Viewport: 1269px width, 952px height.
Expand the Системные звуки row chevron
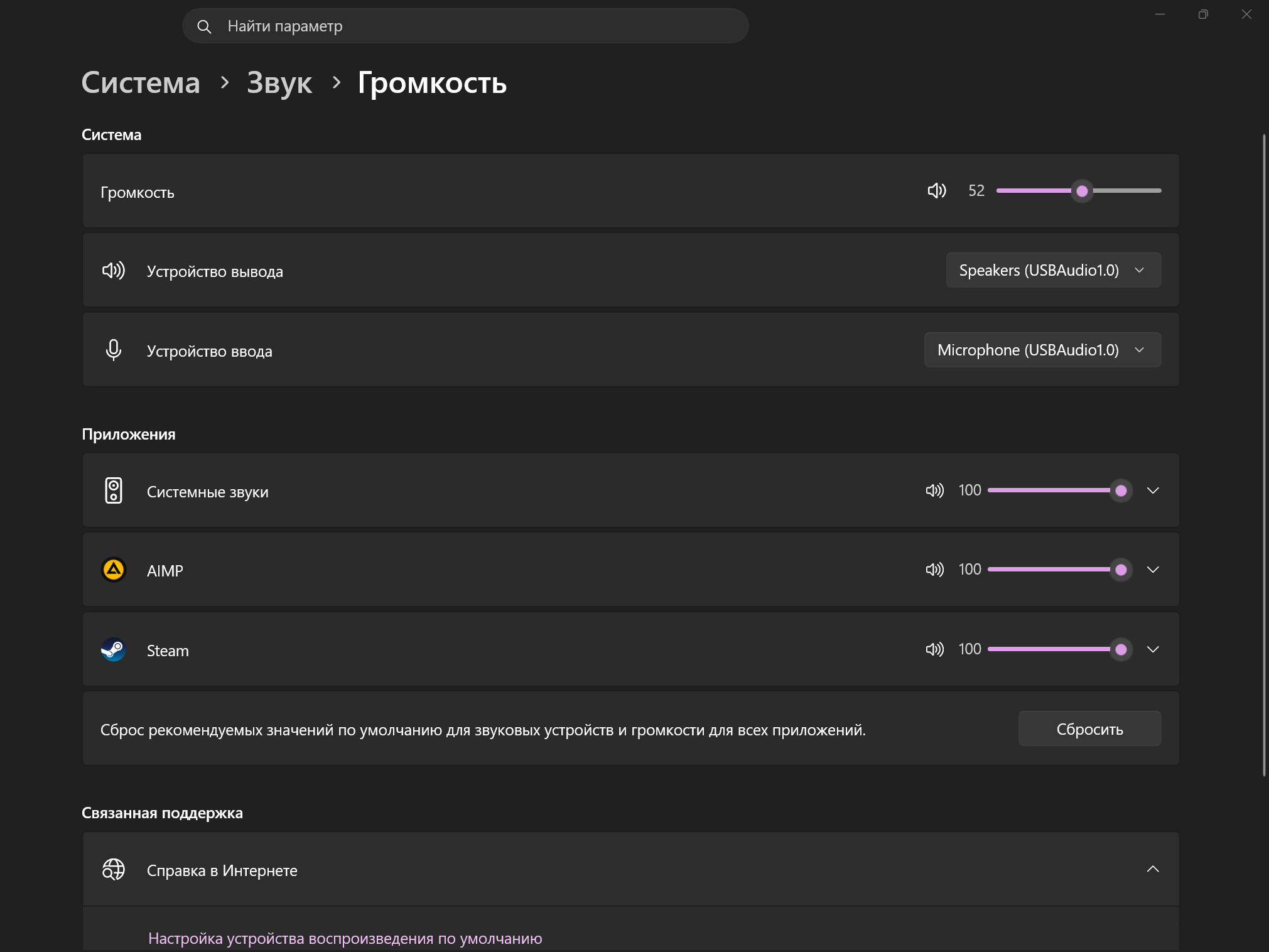pos(1153,490)
